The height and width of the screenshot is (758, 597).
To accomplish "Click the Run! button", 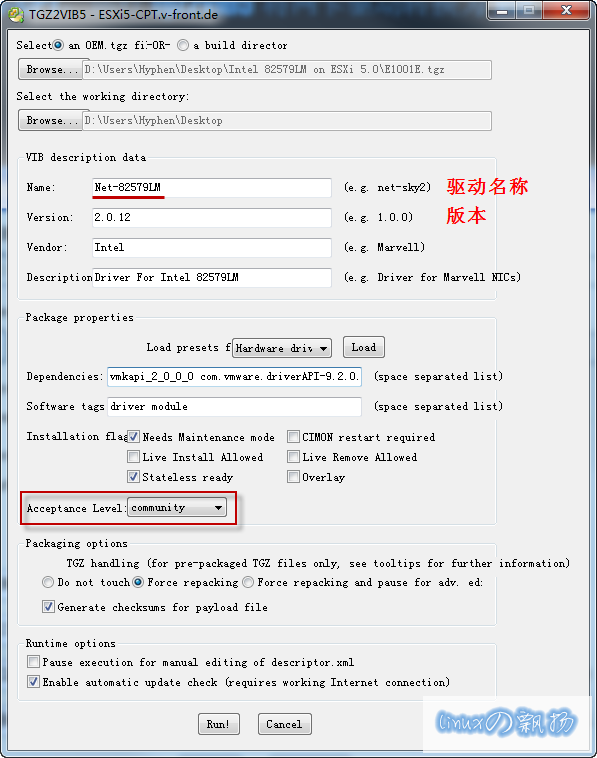I will [x=218, y=724].
